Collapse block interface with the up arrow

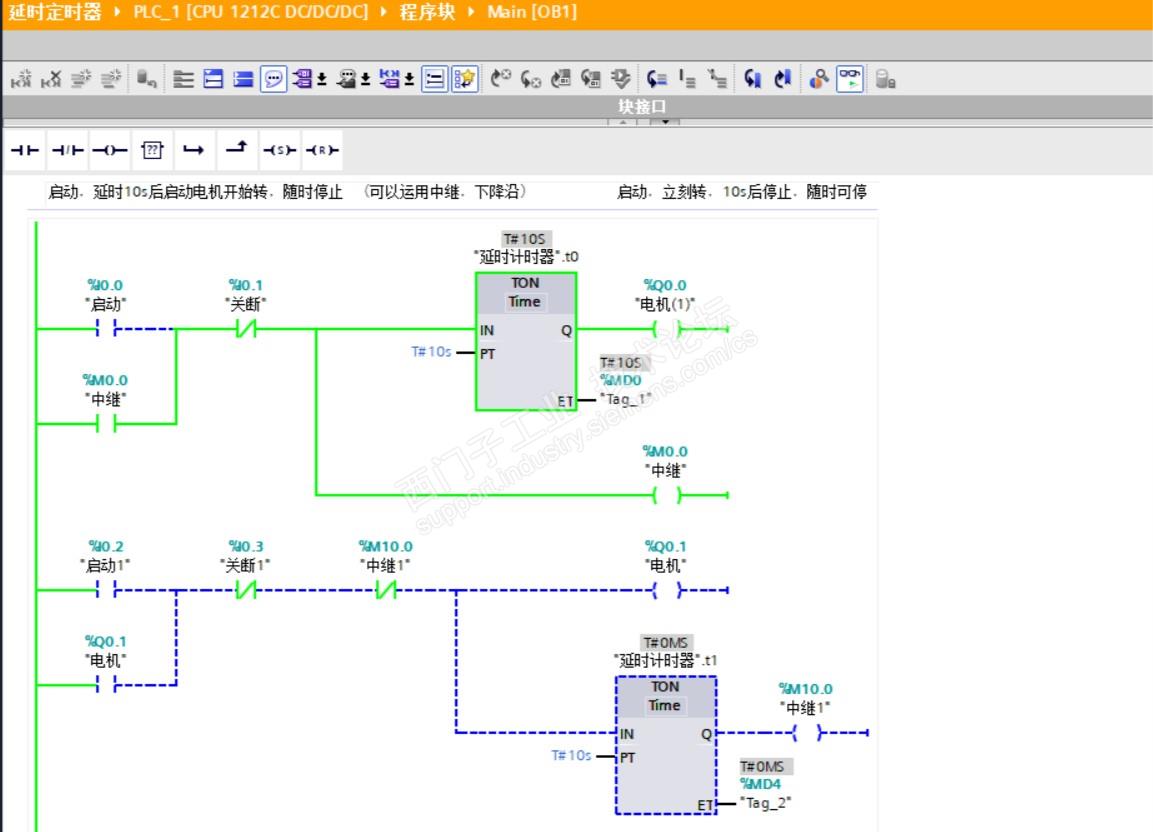(x=623, y=121)
